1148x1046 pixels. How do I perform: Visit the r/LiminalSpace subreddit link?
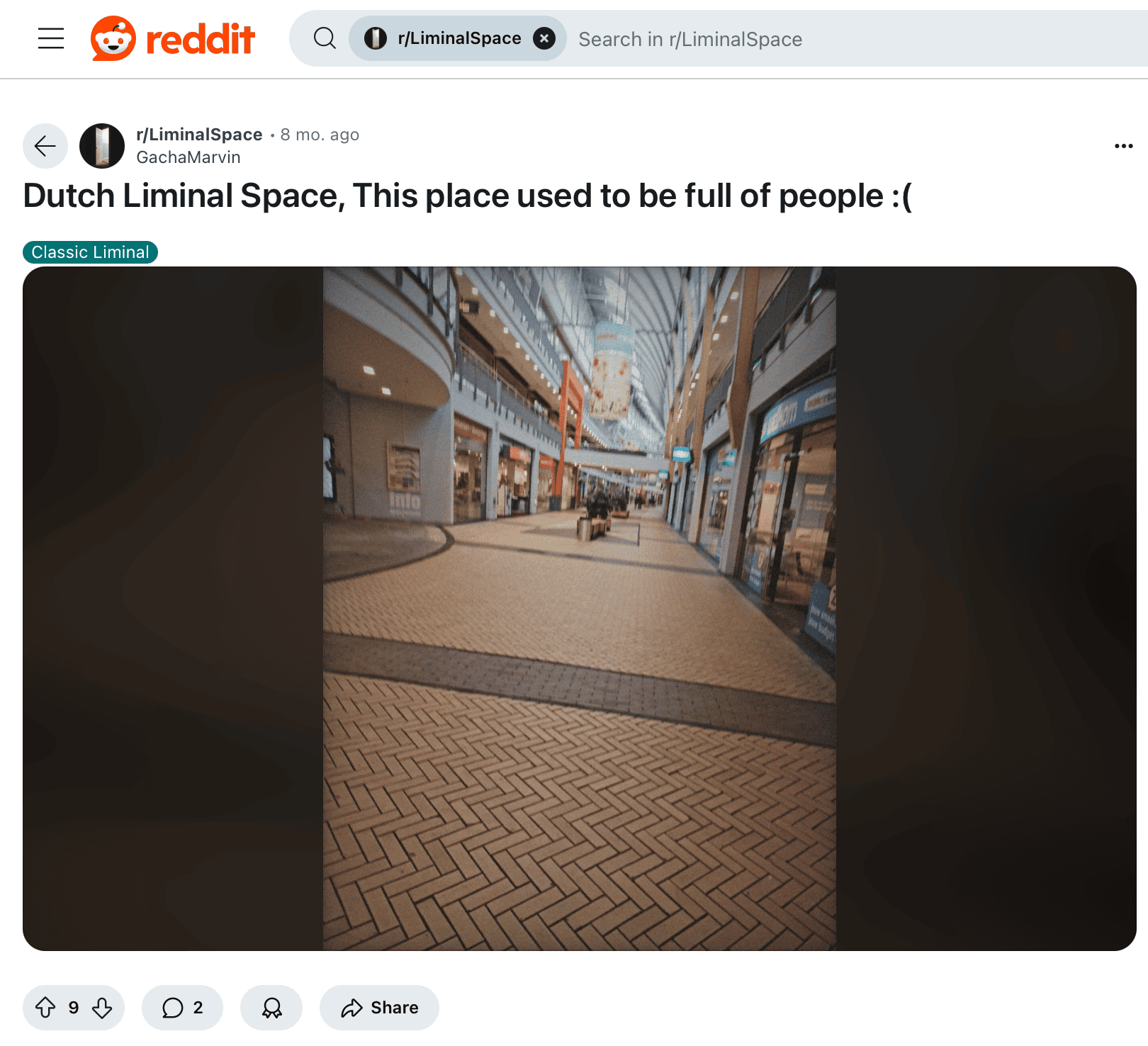199,135
